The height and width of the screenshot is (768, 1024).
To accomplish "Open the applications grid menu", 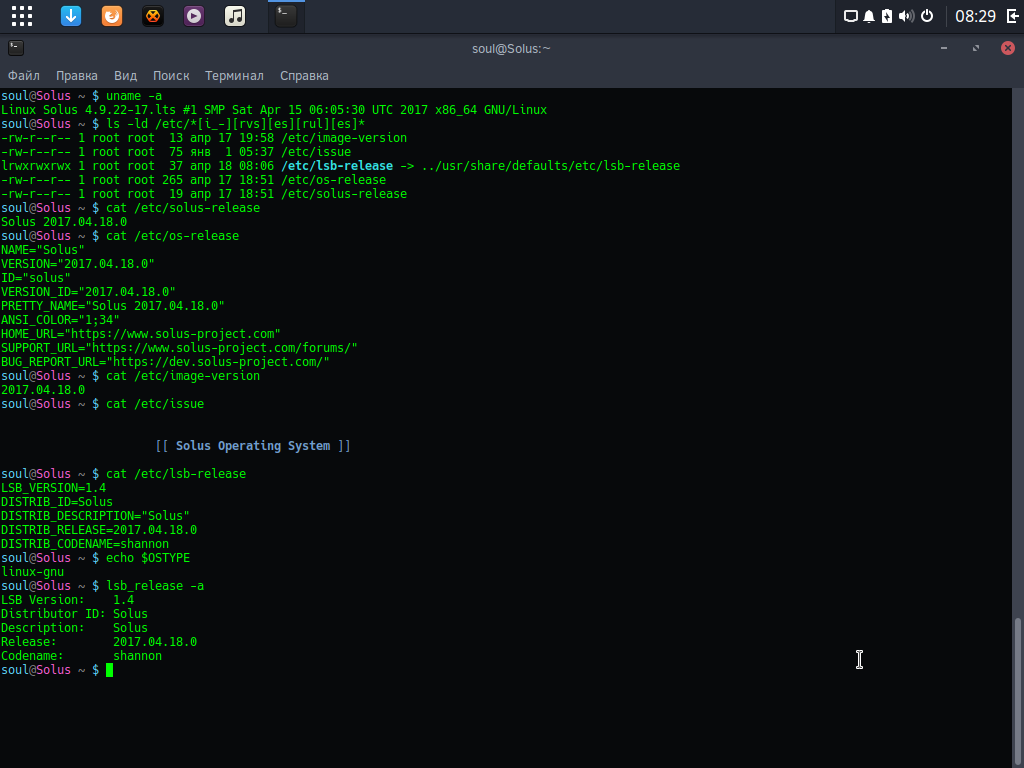I will (x=22, y=16).
